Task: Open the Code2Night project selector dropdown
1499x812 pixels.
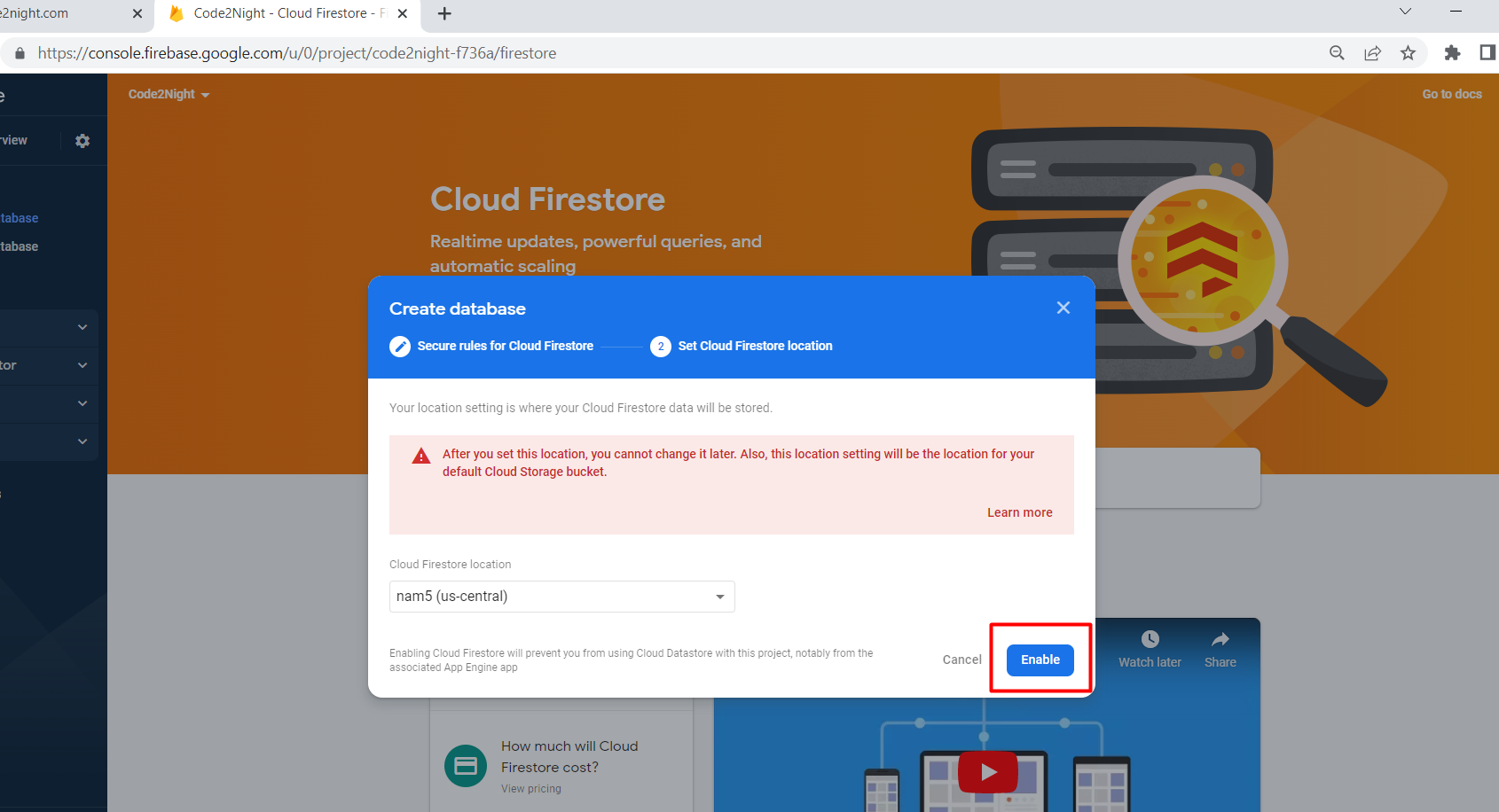Action: pos(169,94)
